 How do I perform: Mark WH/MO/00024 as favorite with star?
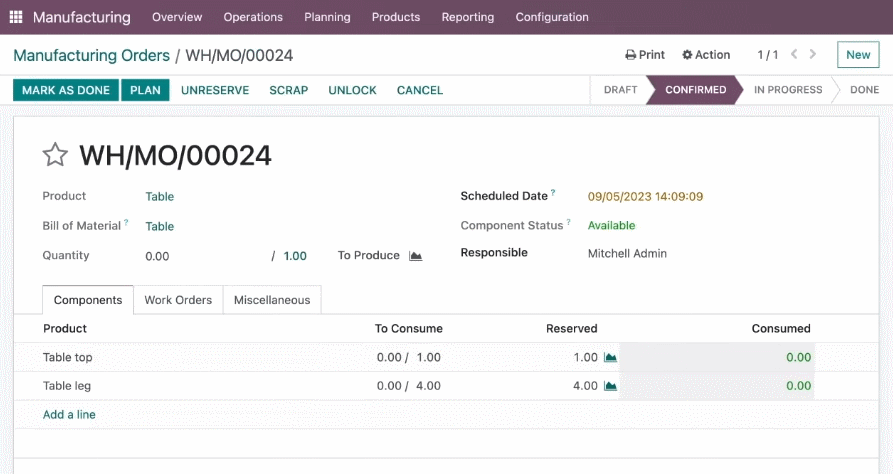click(55, 155)
